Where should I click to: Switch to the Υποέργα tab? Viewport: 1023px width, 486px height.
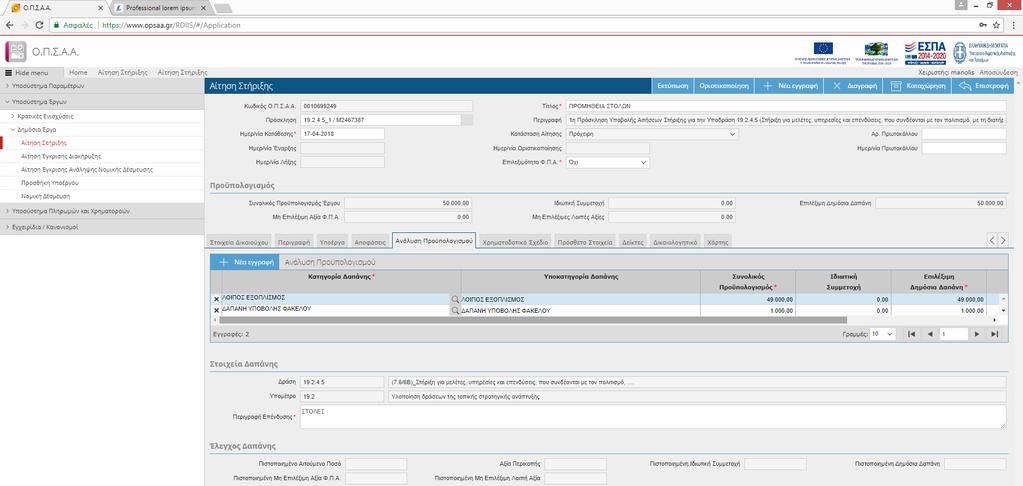tap(332, 242)
